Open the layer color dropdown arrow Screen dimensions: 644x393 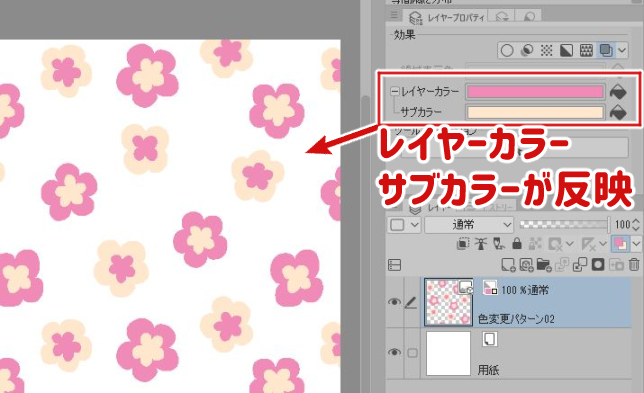pyautogui.click(x=636, y=244)
